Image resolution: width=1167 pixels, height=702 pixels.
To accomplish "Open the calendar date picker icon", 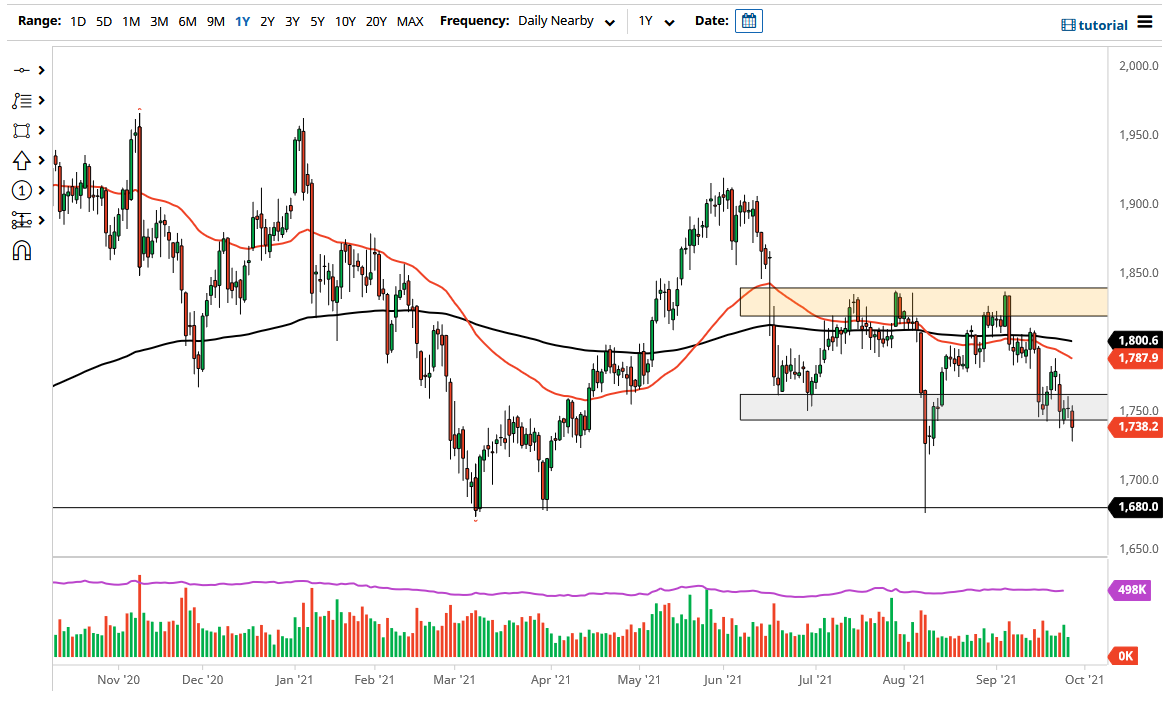I will [x=749, y=21].
